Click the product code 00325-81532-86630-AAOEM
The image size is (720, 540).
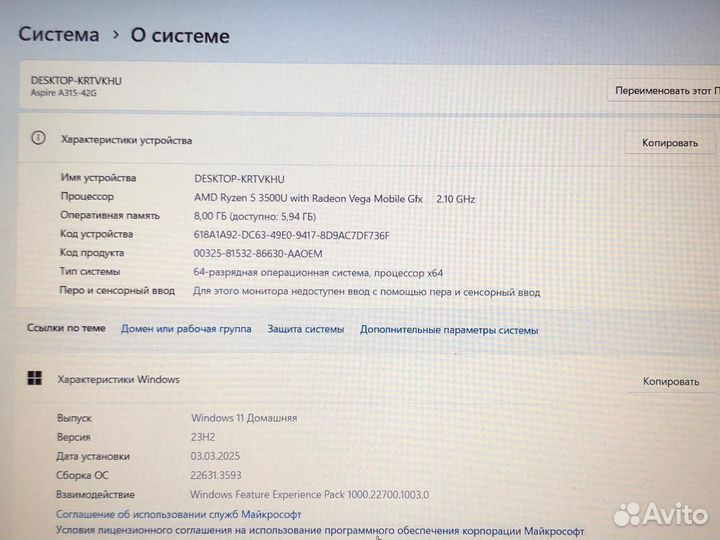[x=258, y=253]
